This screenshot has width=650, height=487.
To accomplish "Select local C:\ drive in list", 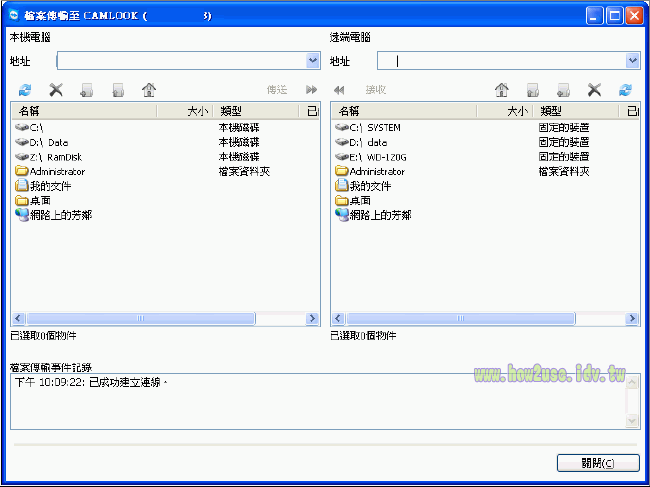I will (36, 128).
